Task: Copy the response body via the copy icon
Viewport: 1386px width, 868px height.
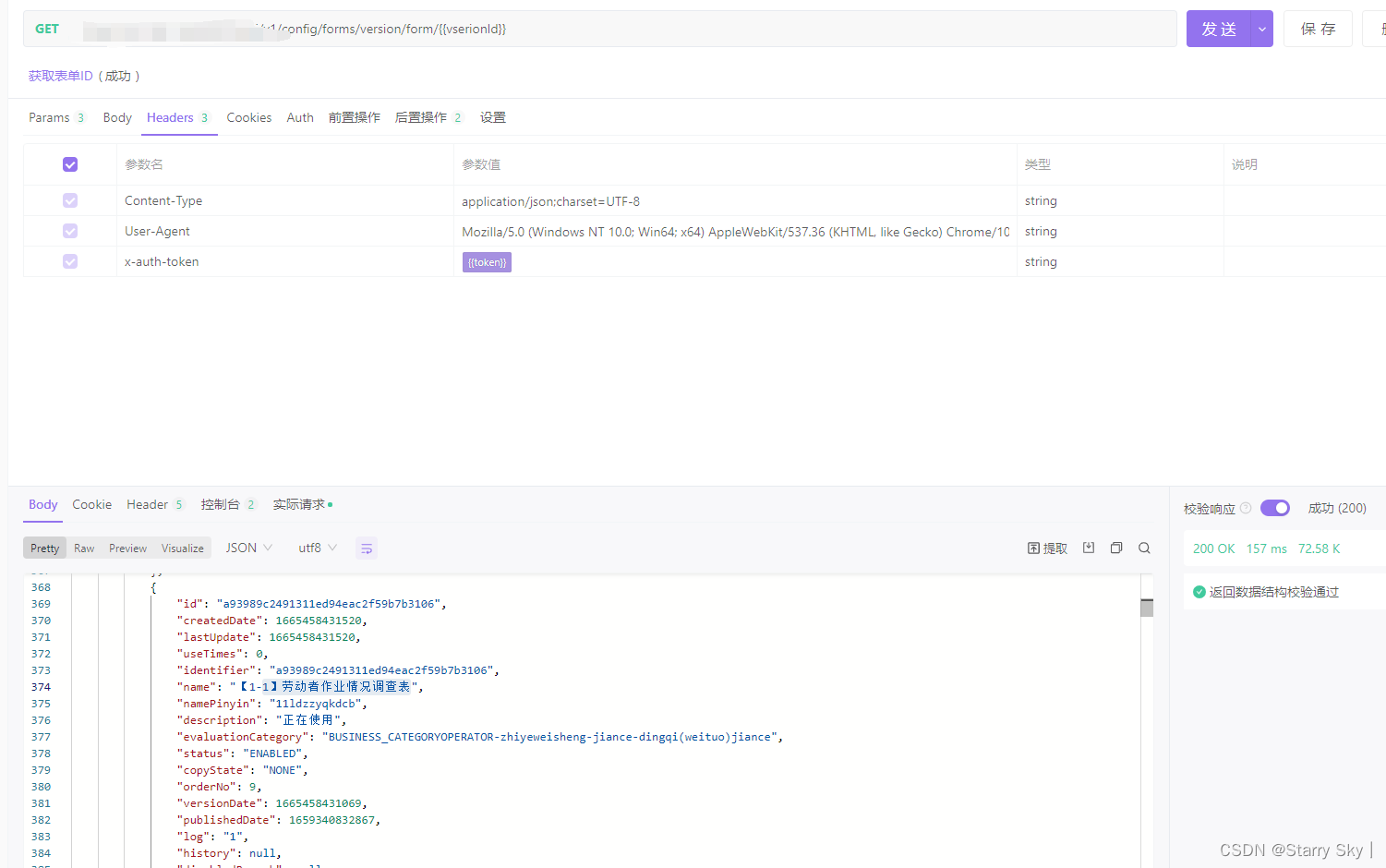Action: pyautogui.click(x=1115, y=547)
